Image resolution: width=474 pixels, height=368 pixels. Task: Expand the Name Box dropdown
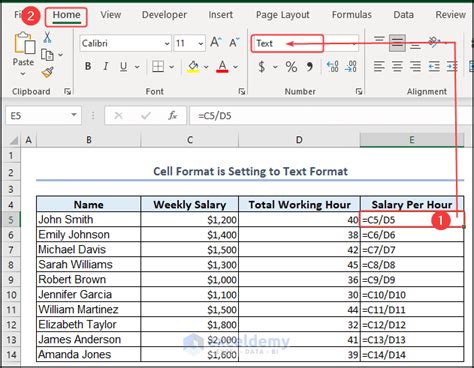[x=74, y=115]
